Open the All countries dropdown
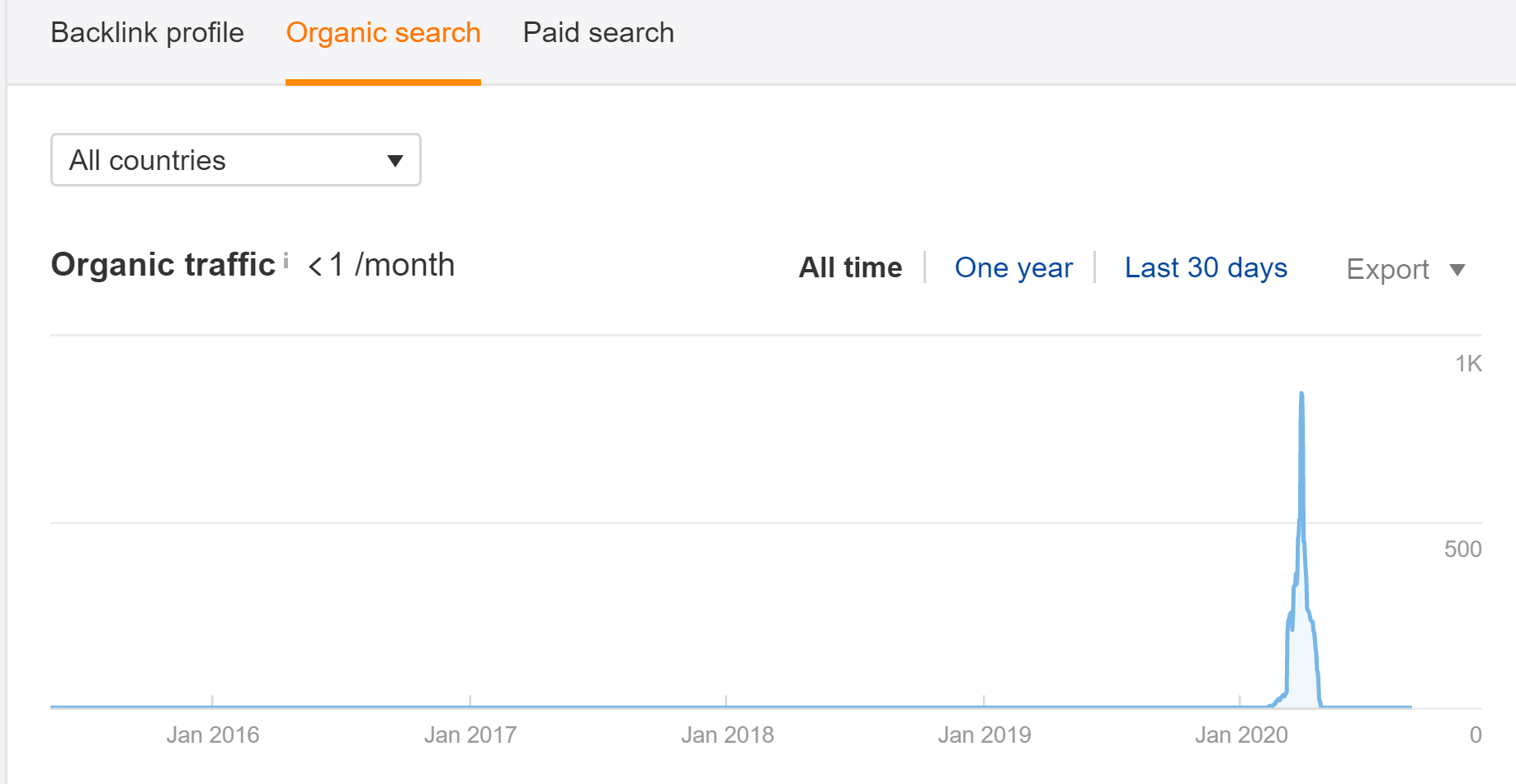Viewport: 1516px width, 784px height. 236,159
